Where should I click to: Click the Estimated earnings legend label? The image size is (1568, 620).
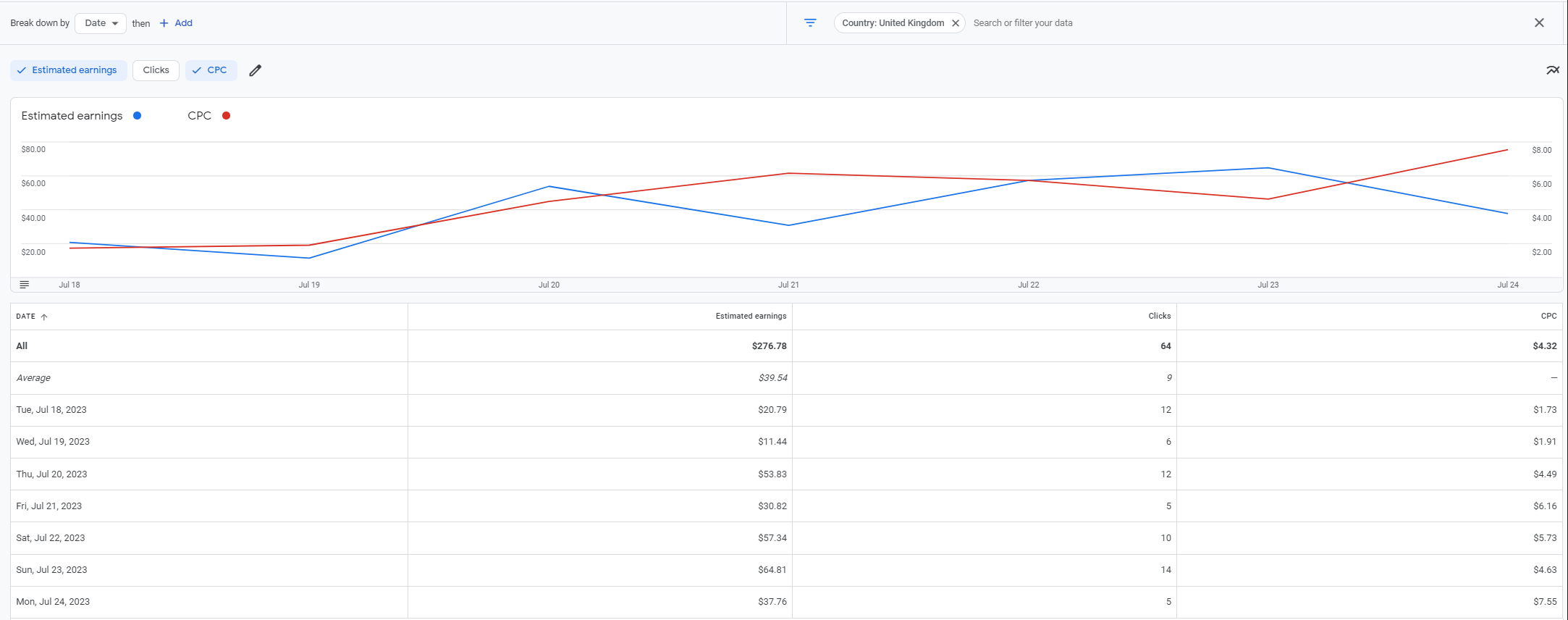tap(72, 116)
